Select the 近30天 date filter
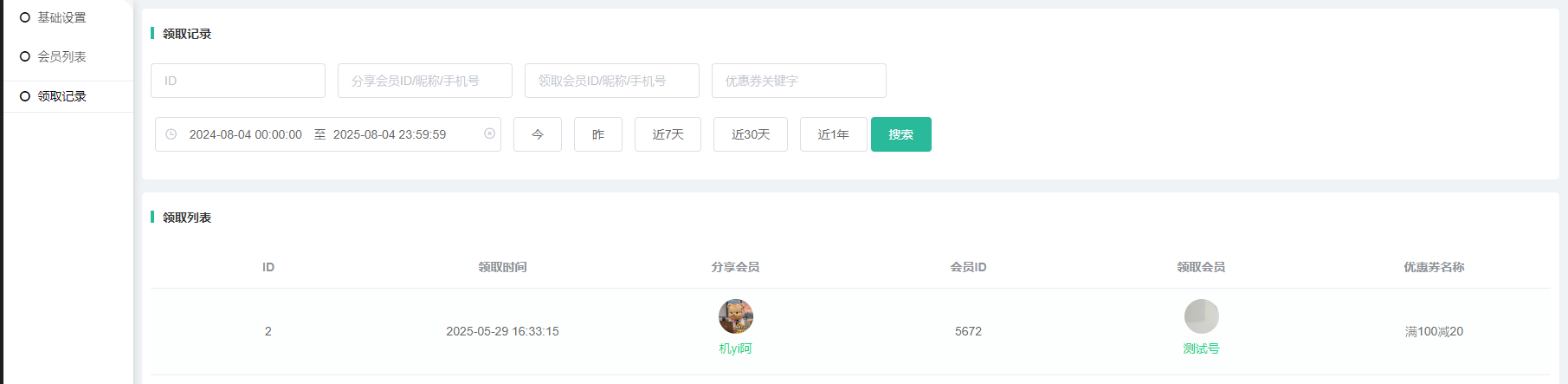The height and width of the screenshot is (384, 1568). pyautogui.click(x=751, y=134)
